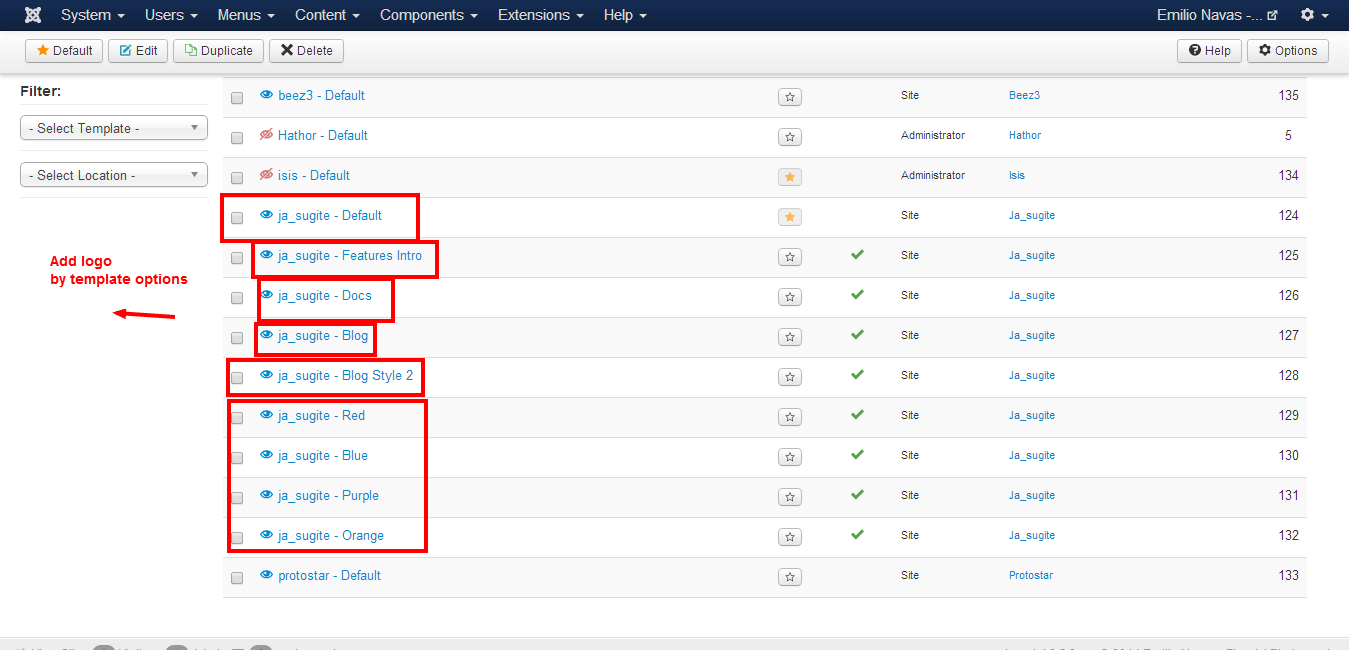1349x650 pixels.
Task: Open style link ja_sugite - Blog Style 2
Action: coord(345,375)
